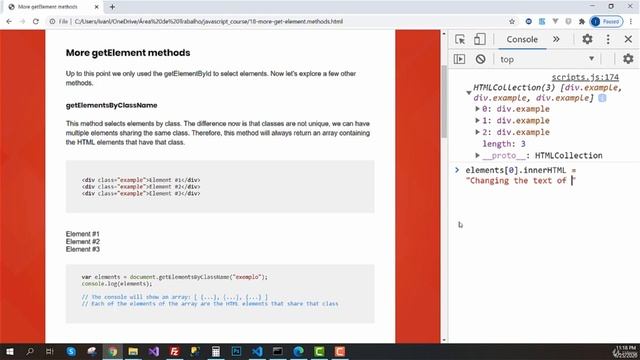
Task: Select the length: 3 property row
Action: [504, 144]
